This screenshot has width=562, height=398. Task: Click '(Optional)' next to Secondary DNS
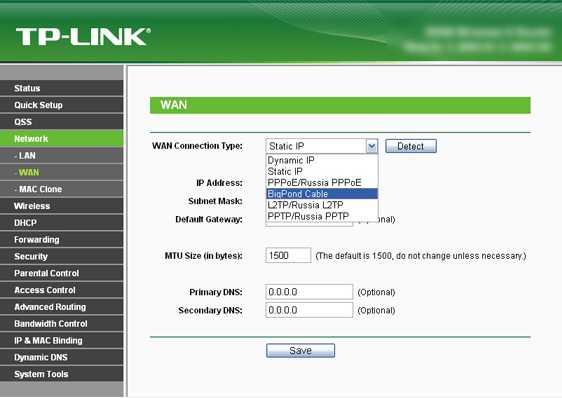376,311
